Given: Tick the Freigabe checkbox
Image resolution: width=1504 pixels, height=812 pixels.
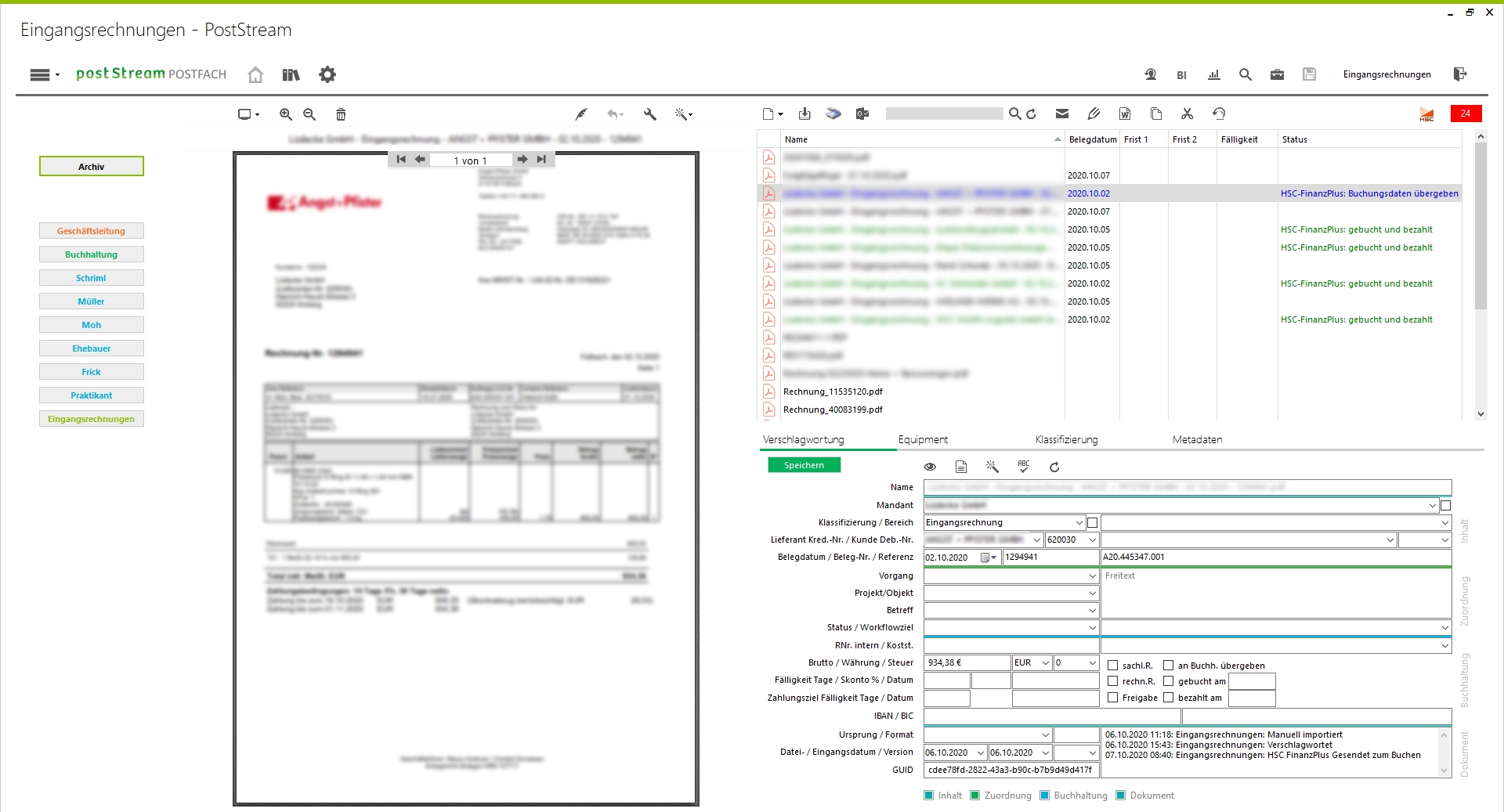Looking at the screenshot, I should coord(1112,698).
